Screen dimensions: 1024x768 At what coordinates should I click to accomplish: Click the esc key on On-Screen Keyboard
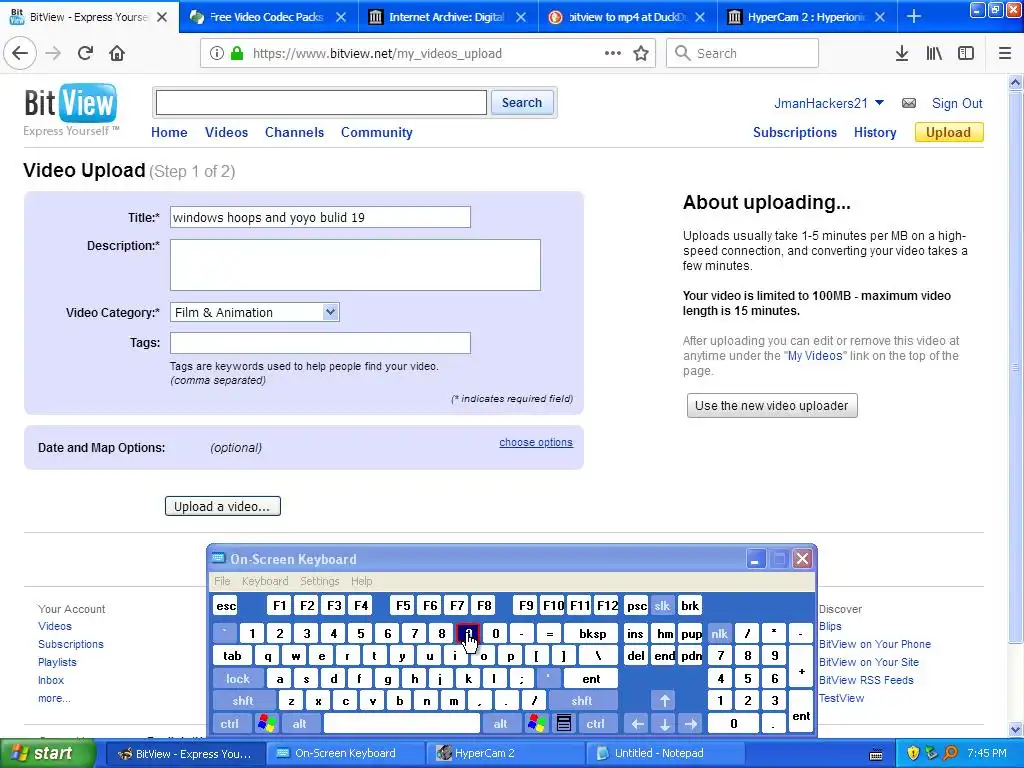pos(226,605)
